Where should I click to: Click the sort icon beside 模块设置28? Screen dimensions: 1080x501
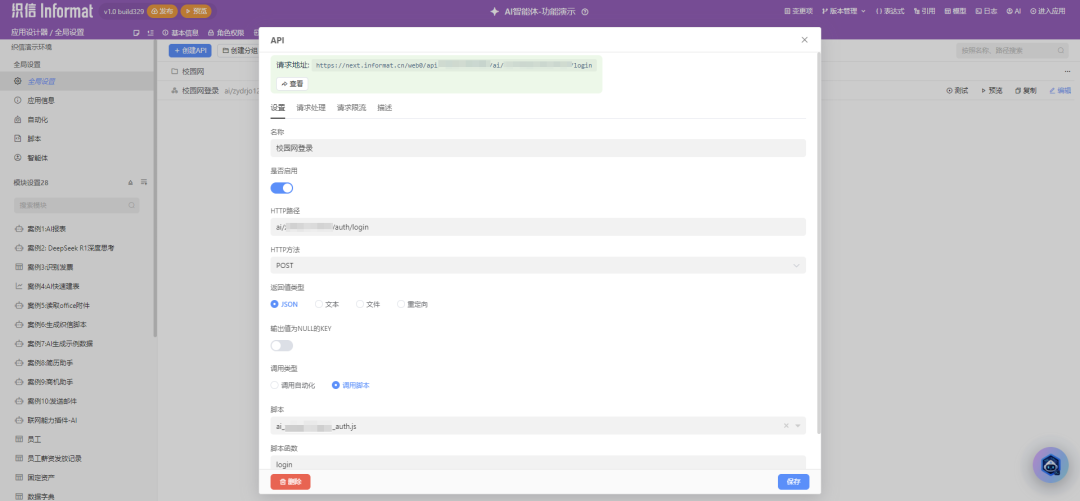pos(144,183)
